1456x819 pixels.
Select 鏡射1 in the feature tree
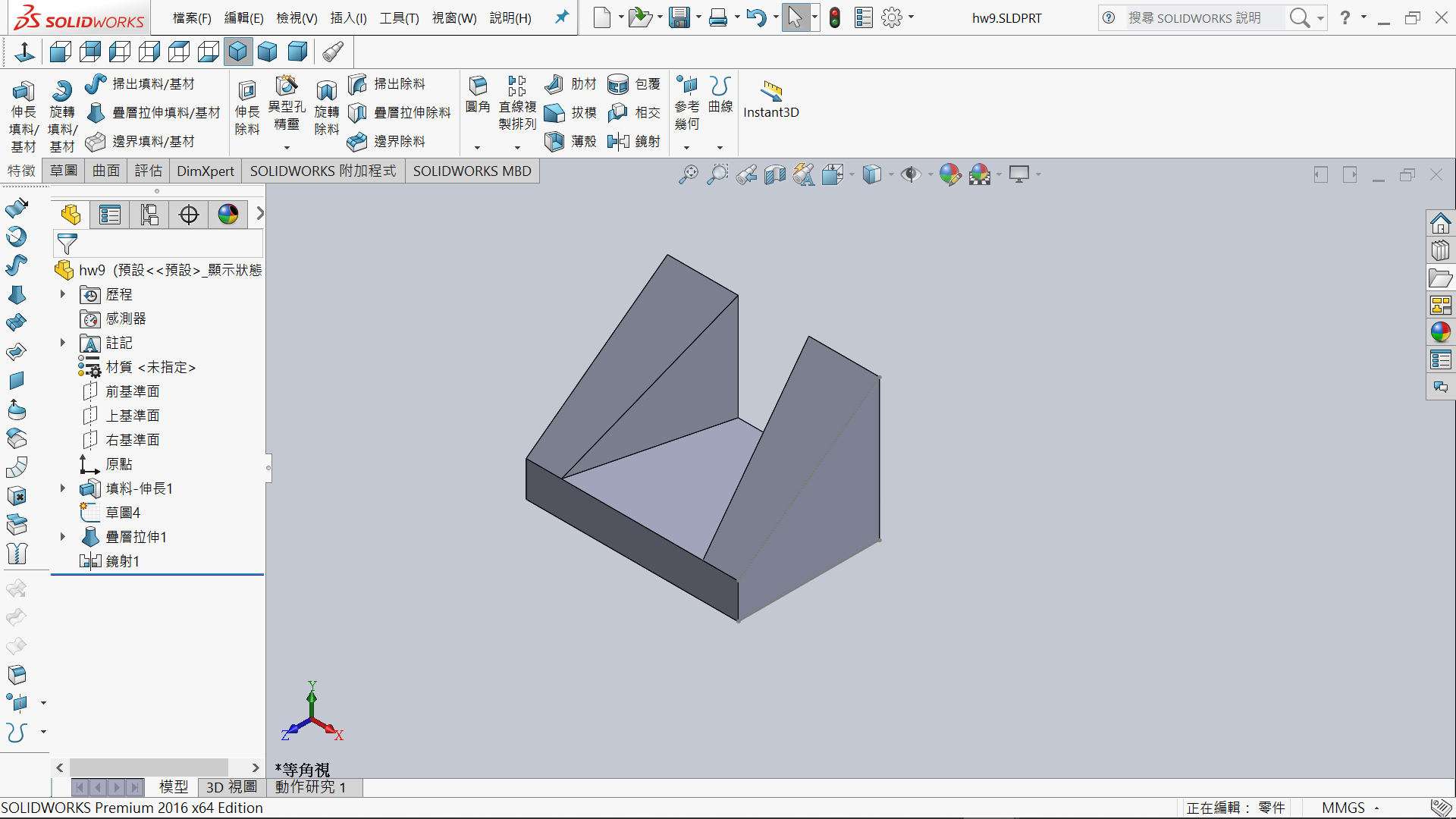[122, 561]
